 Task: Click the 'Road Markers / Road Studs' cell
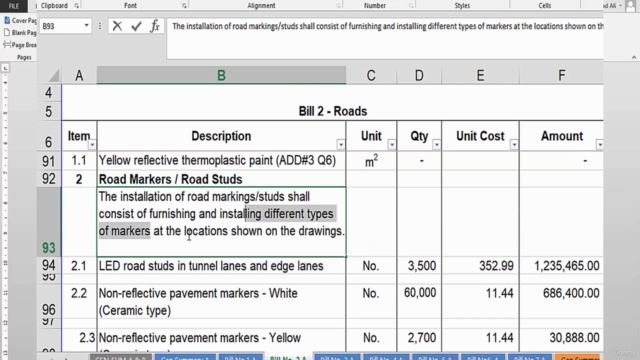pos(221,179)
